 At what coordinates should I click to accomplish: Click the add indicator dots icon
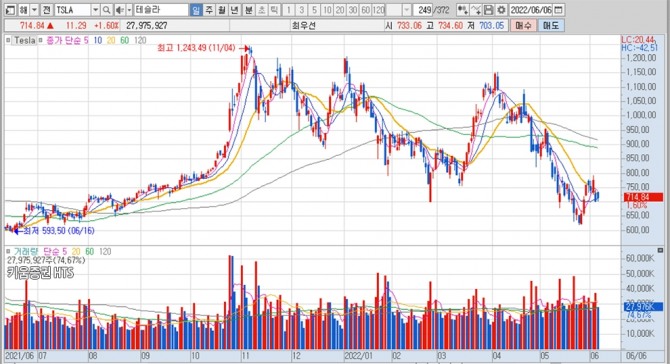point(462,10)
